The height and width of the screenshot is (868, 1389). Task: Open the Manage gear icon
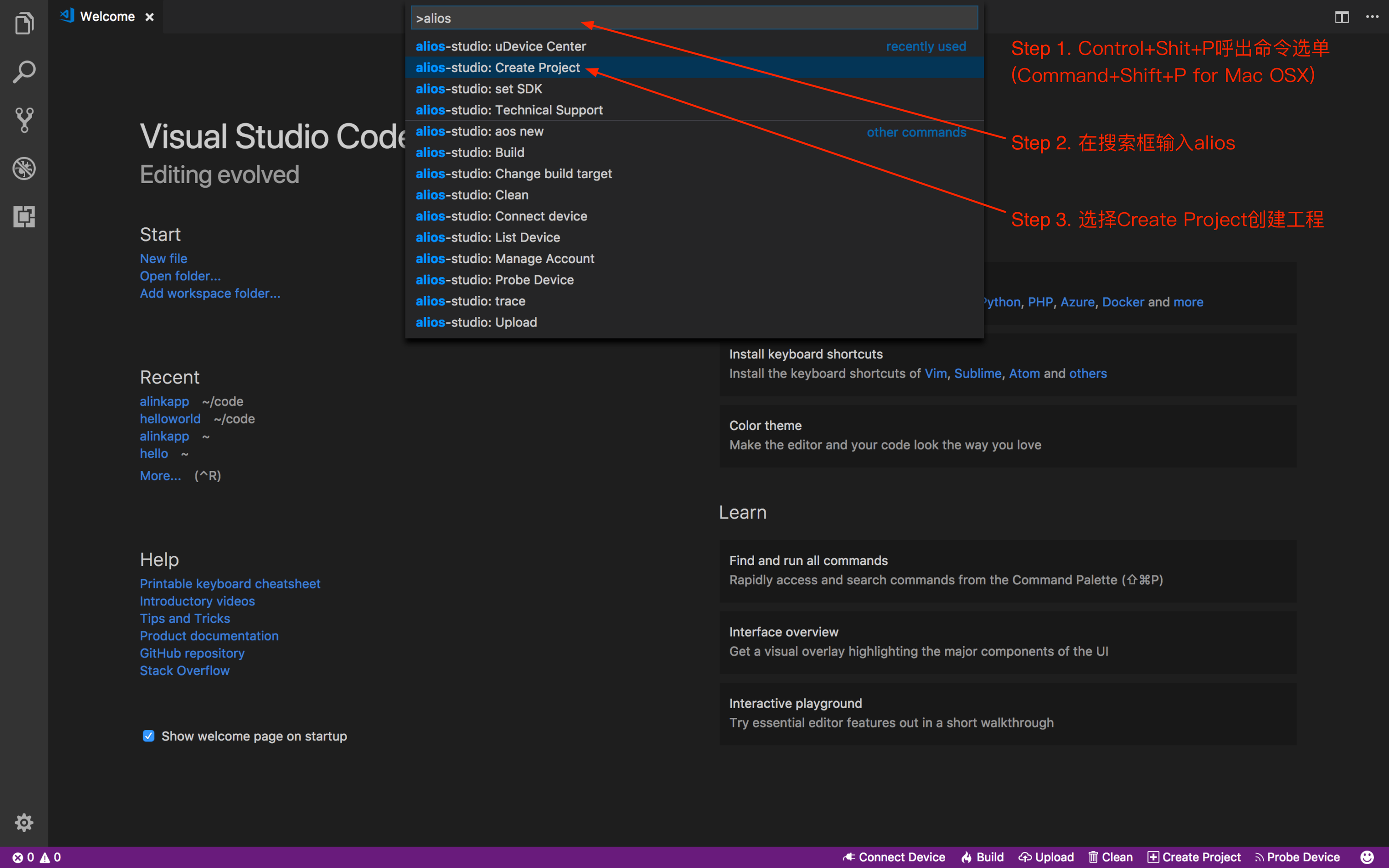pos(24,823)
